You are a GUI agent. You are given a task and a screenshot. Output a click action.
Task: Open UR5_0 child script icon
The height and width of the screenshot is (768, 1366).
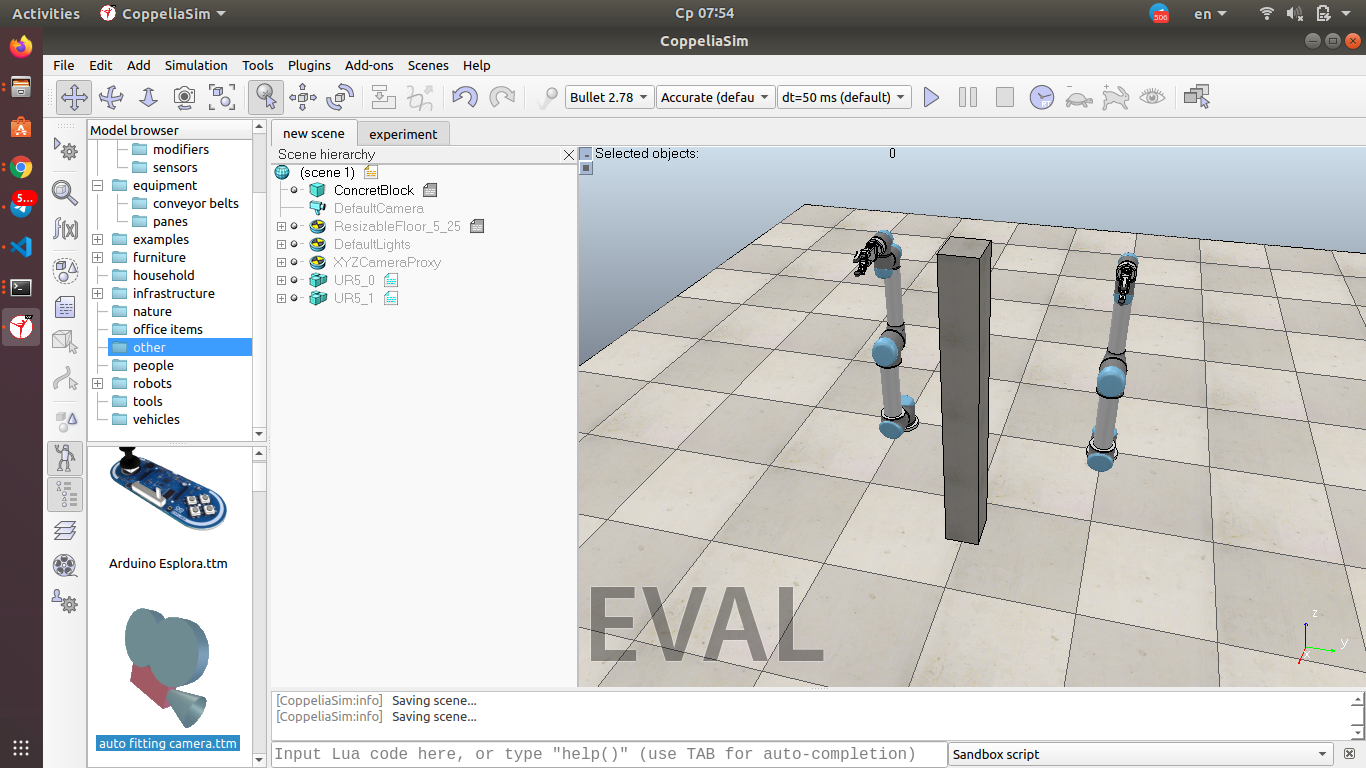[x=391, y=280]
